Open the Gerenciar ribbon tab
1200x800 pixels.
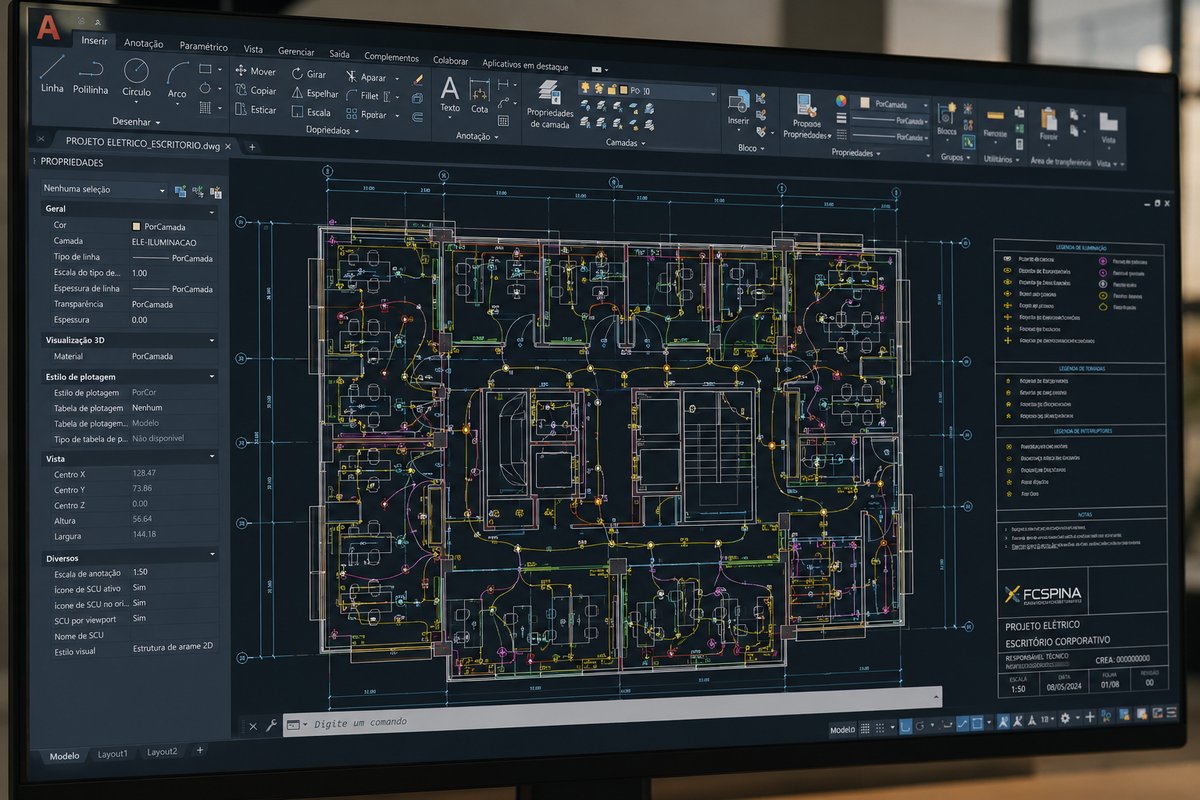point(296,51)
